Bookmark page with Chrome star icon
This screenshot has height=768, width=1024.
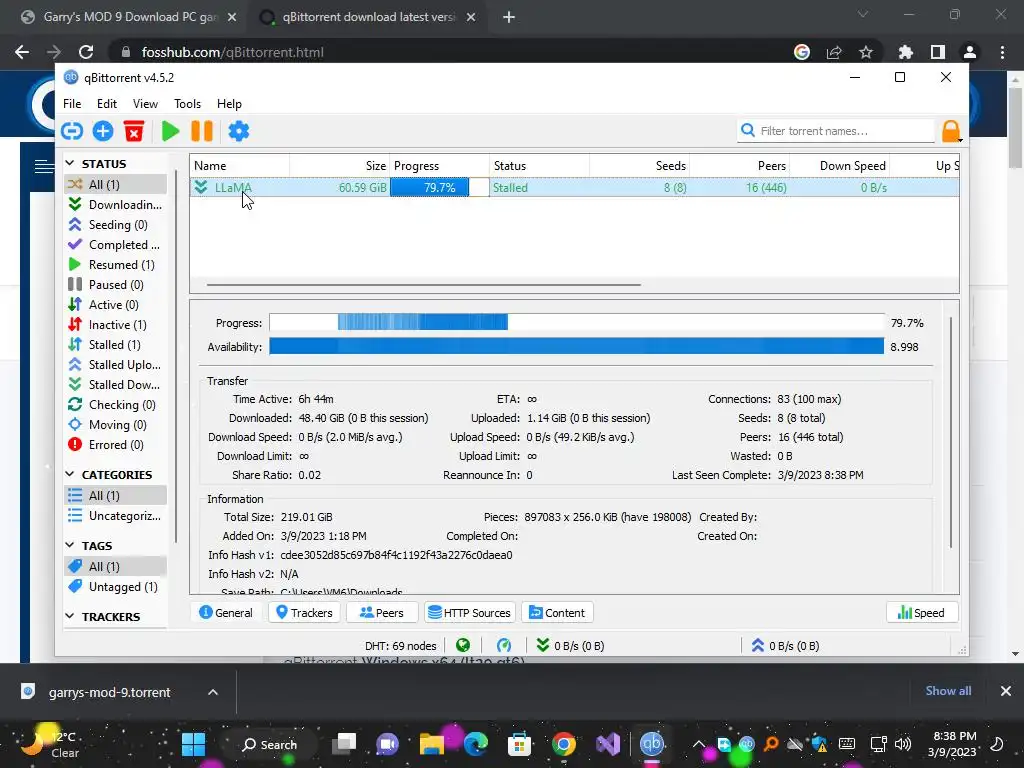coord(866,52)
